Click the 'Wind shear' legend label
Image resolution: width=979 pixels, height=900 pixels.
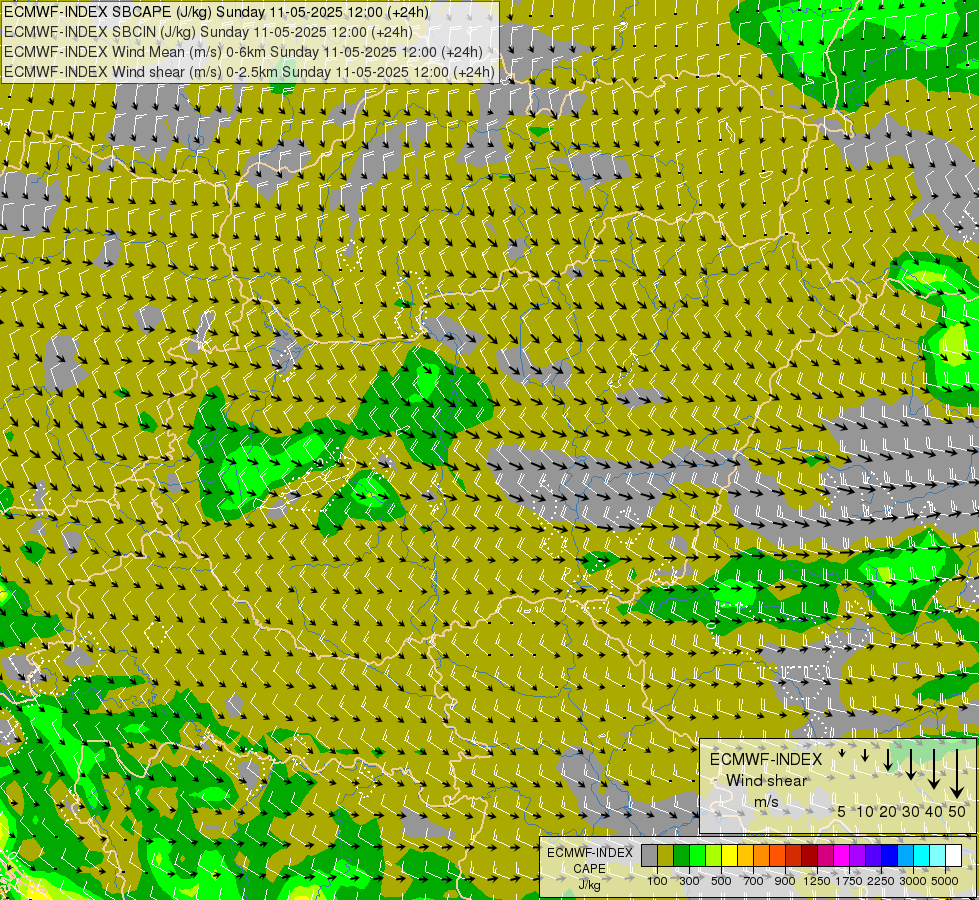(766, 781)
